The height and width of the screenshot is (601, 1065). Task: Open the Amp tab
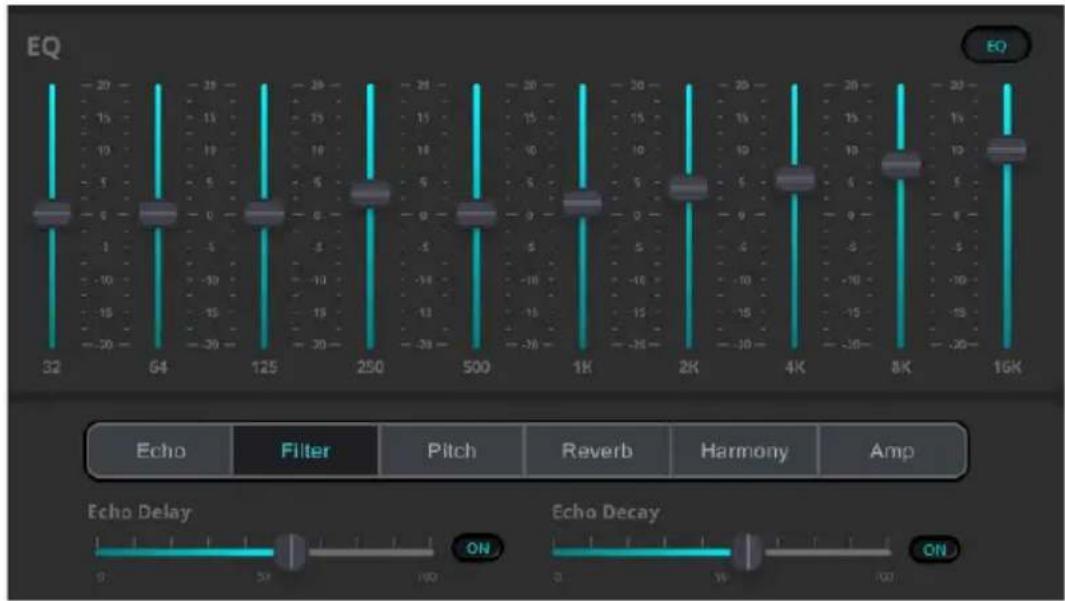[892, 451]
